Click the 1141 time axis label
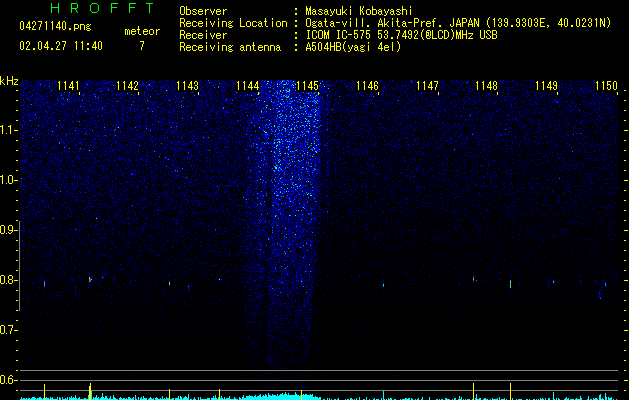 click(68, 86)
